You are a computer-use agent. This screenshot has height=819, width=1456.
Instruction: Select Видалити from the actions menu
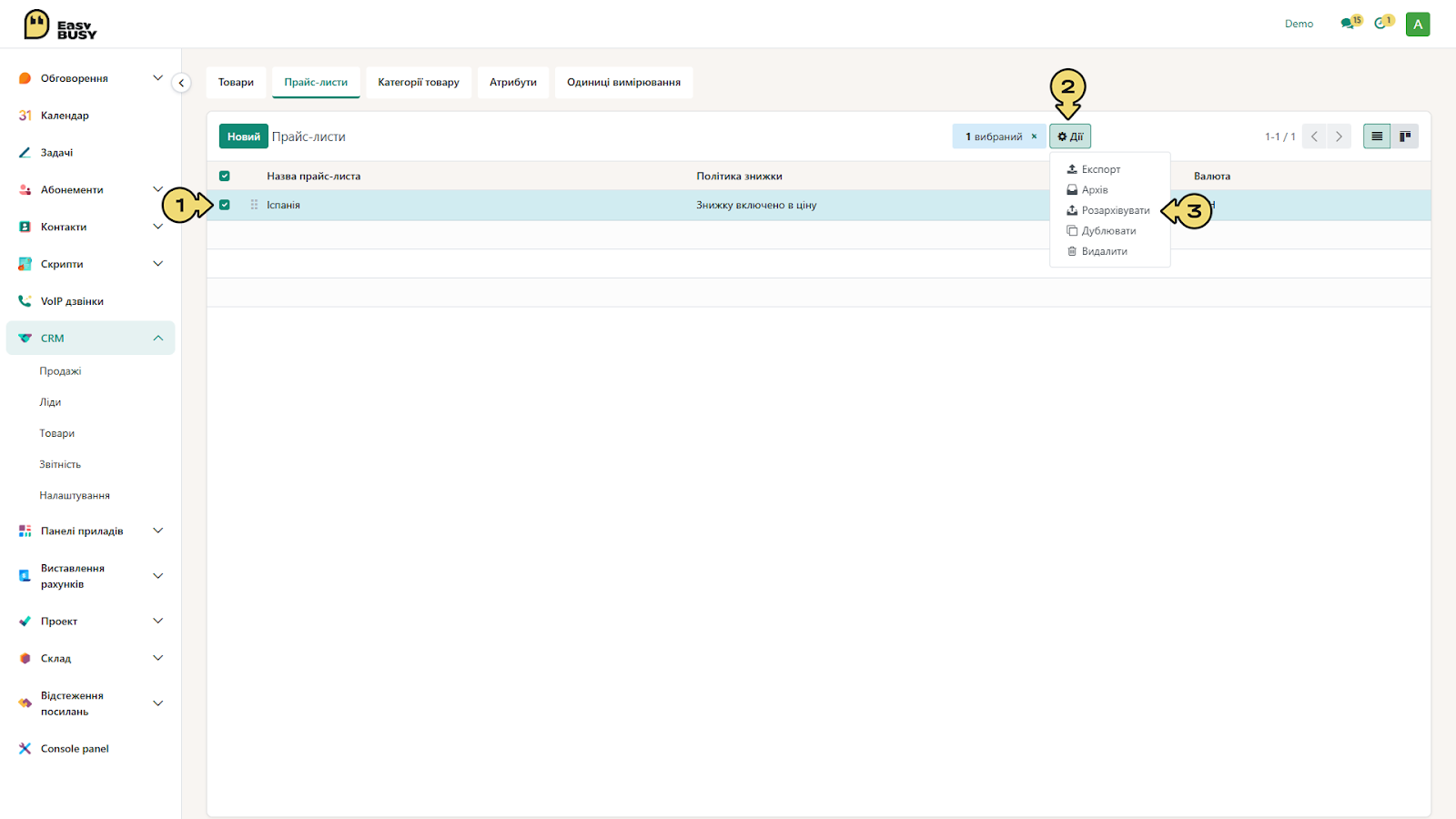coord(1097,251)
